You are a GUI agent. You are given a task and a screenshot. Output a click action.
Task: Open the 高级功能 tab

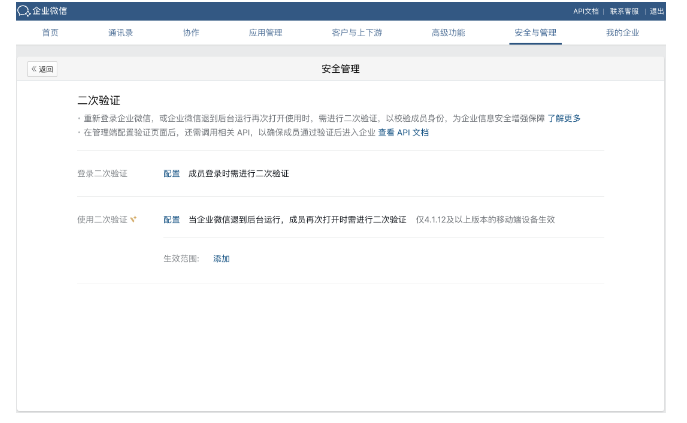coord(447,33)
